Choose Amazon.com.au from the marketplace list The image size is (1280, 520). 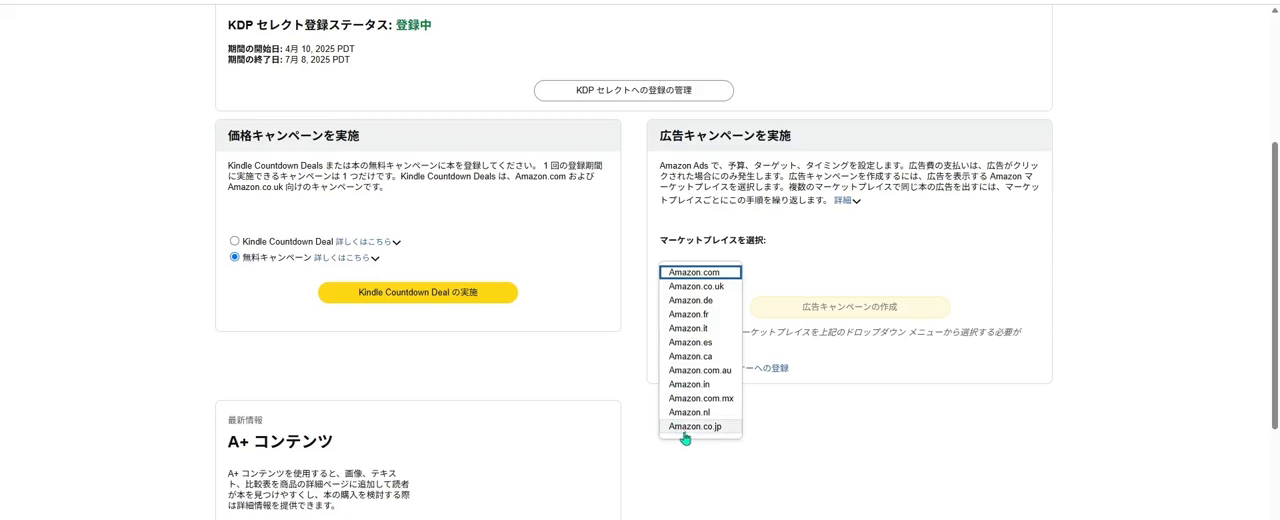pyautogui.click(x=700, y=370)
